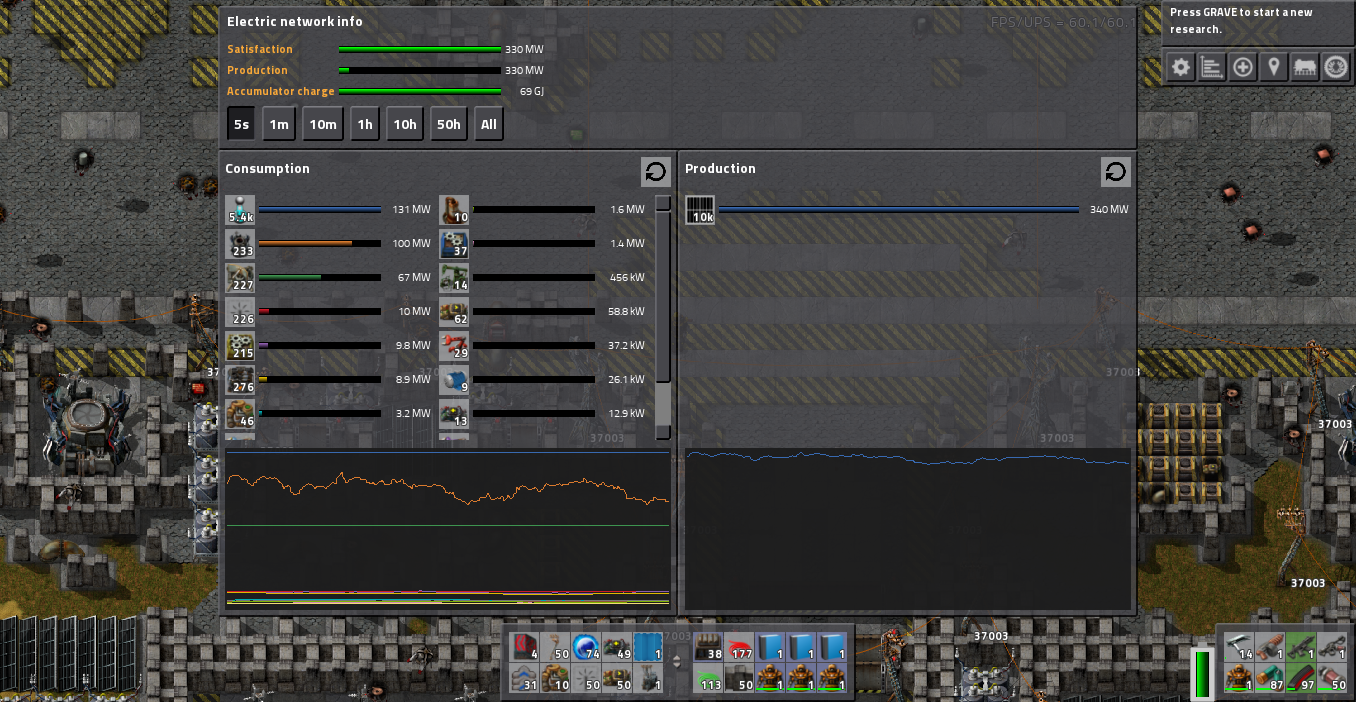Click the Consumption graph area

click(448, 528)
